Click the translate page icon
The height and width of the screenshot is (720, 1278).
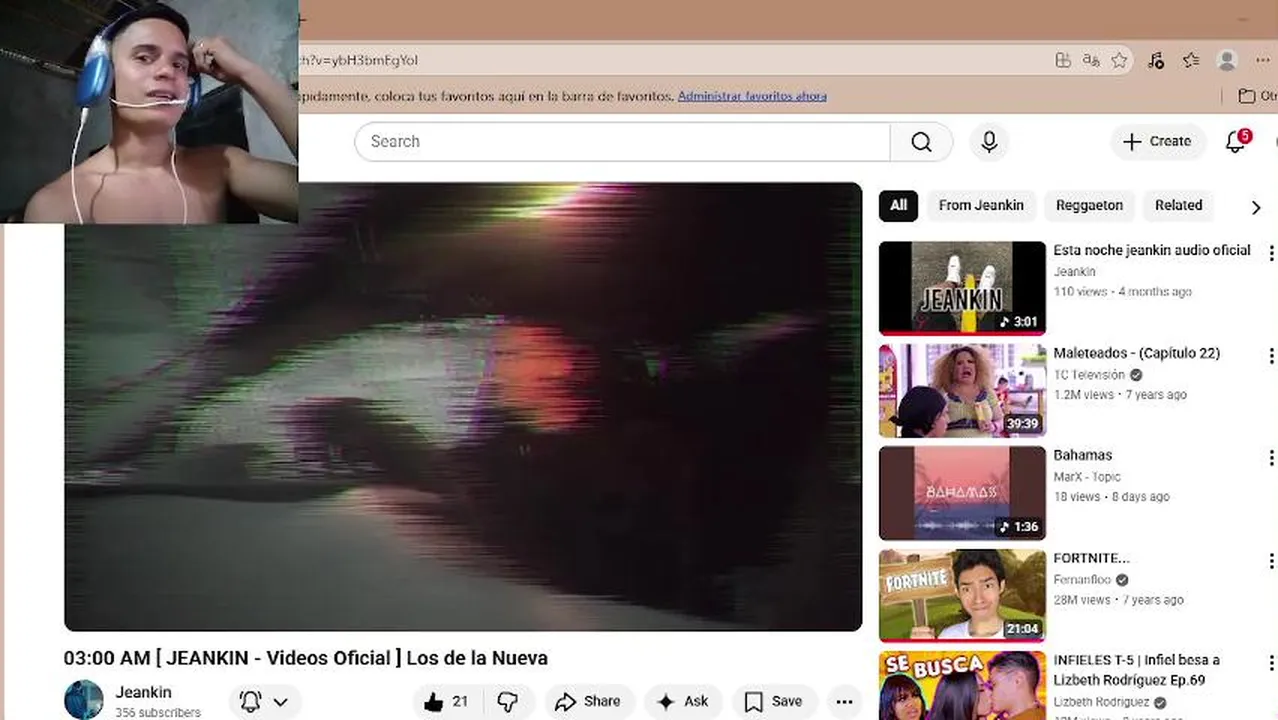tap(1091, 61)
